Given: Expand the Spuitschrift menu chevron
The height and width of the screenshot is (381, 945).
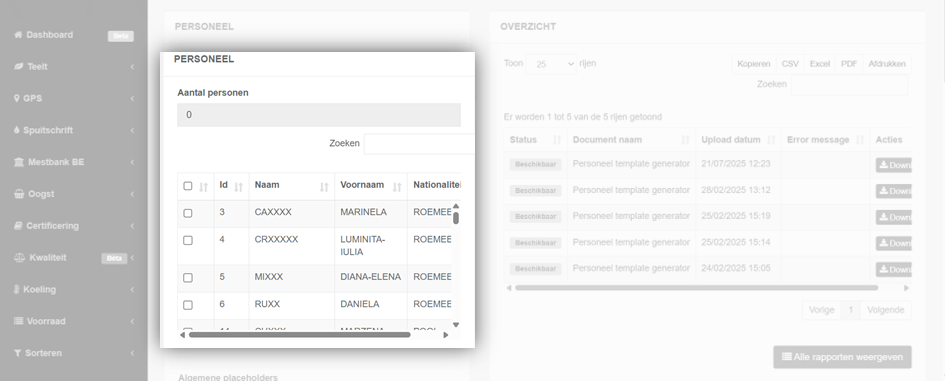Looking at the screenshot, I should click(132, 130).
